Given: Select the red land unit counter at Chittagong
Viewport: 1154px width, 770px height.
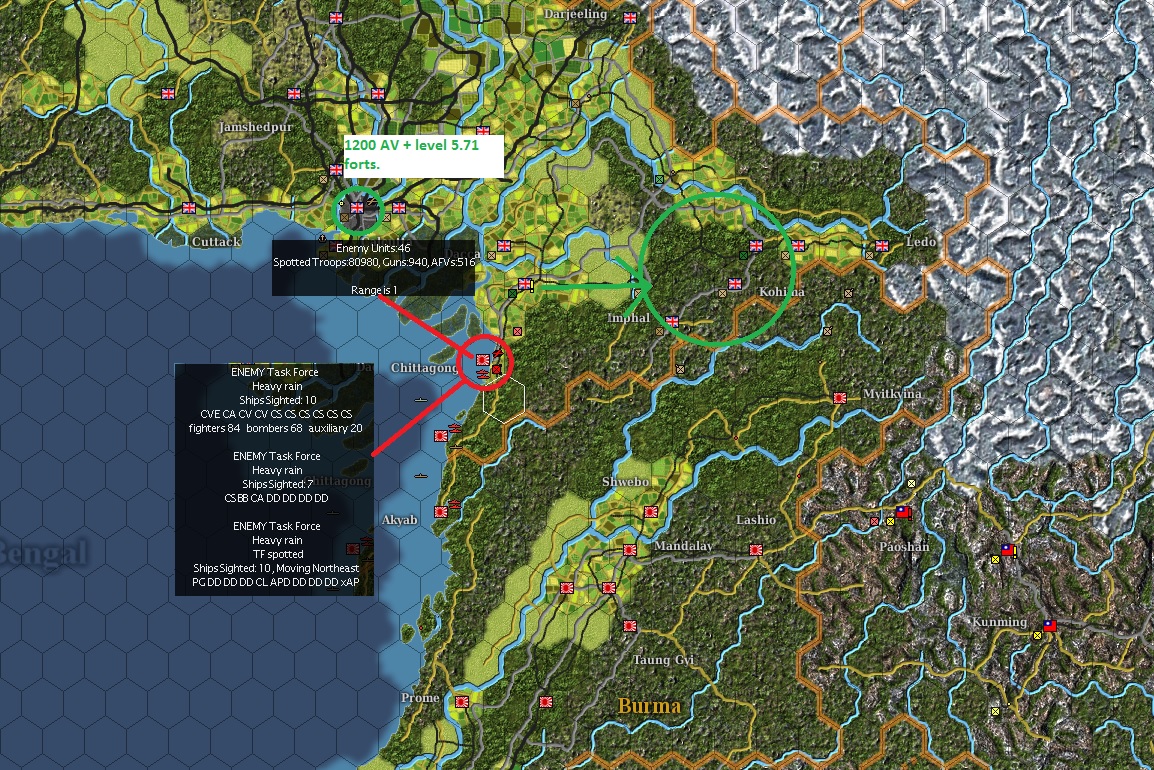Looking at the screenshot, I should [498, 369].
